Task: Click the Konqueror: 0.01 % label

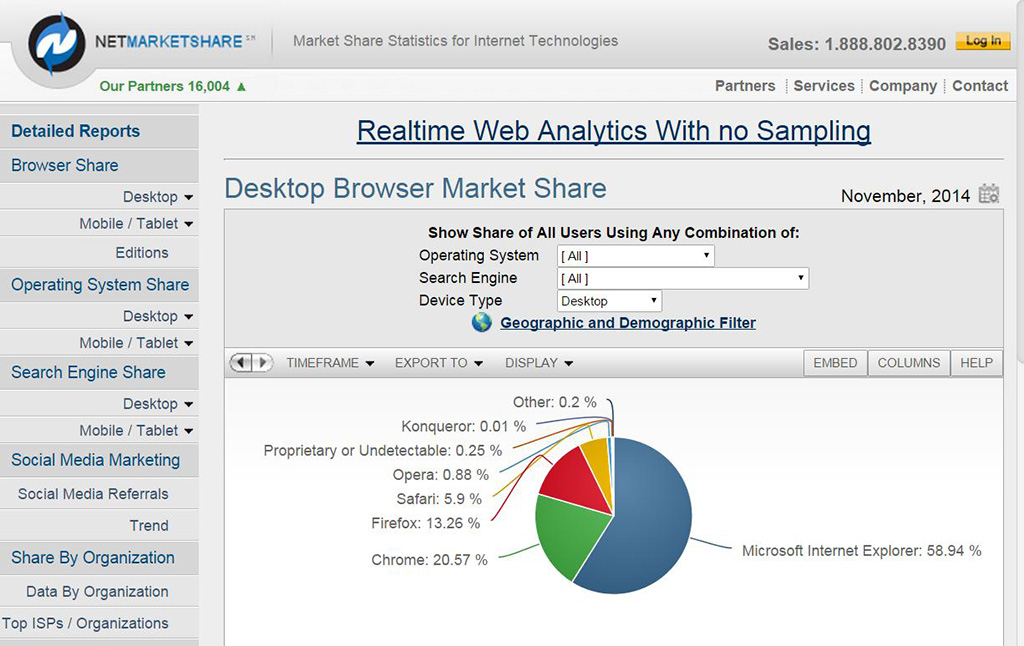Action: click(x=463, y=427)
